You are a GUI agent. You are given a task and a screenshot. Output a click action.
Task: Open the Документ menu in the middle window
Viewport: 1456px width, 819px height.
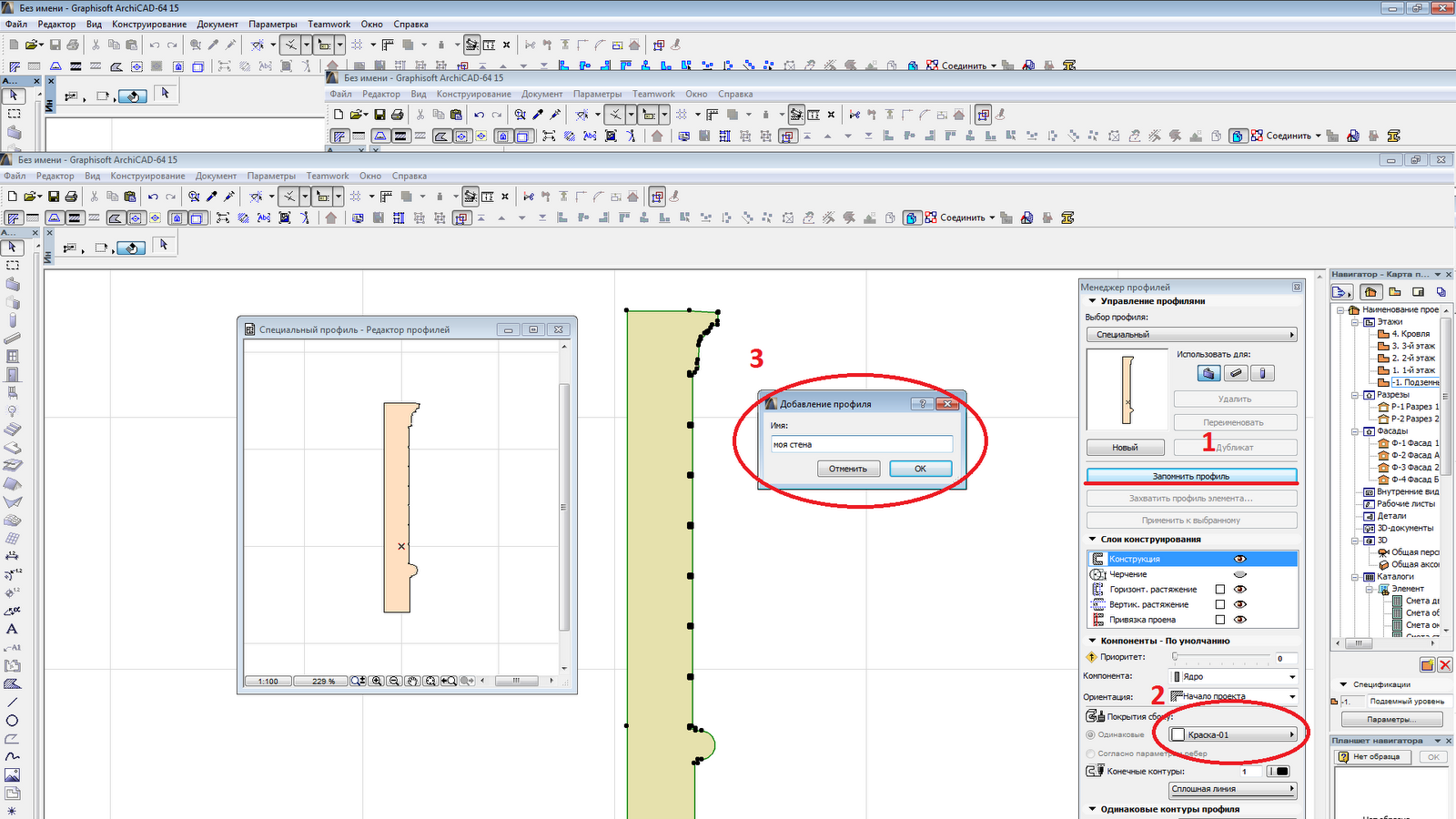pos(542,95)
